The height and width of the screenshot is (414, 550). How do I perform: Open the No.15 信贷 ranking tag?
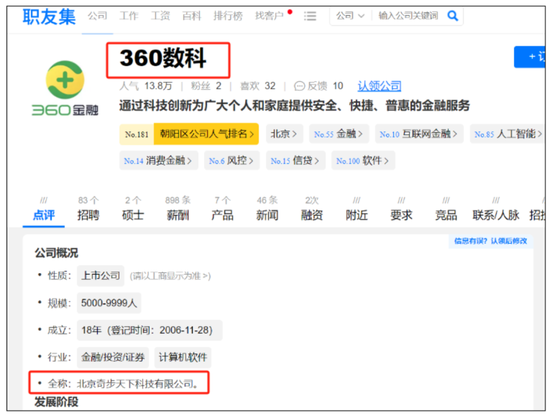[x=295, y=161]
